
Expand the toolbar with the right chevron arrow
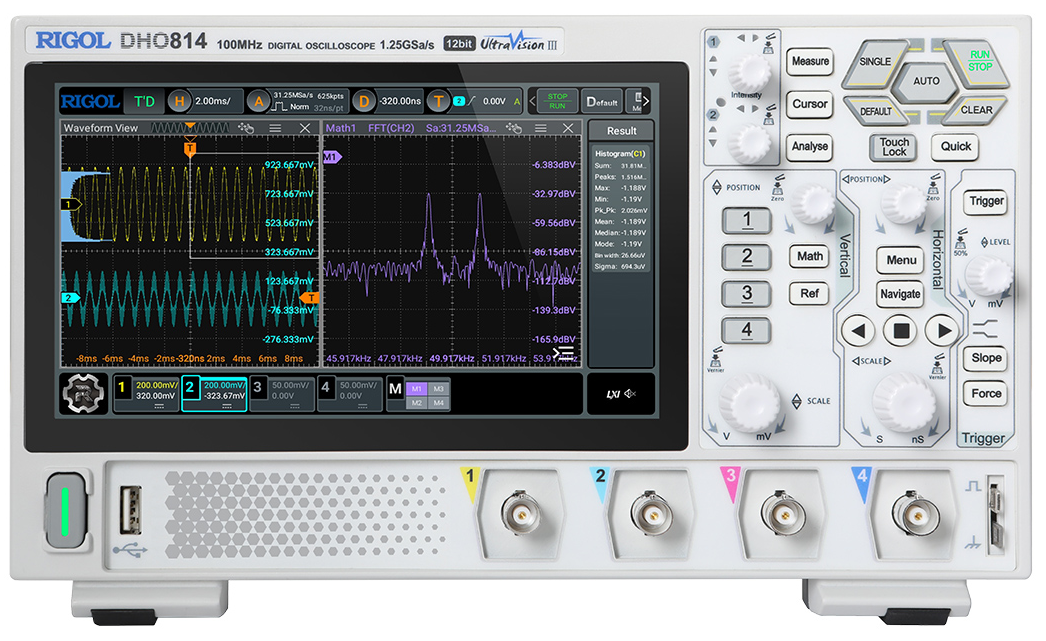(x=646, y=101)
